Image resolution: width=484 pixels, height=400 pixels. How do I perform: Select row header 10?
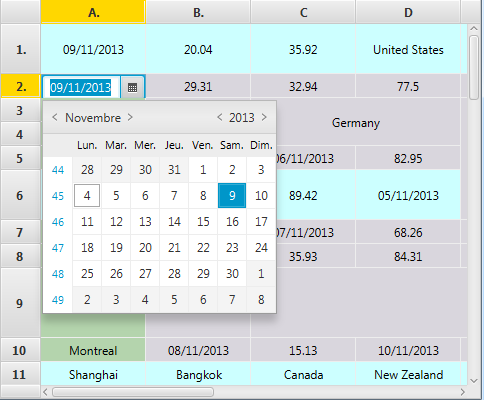point(21,350)
